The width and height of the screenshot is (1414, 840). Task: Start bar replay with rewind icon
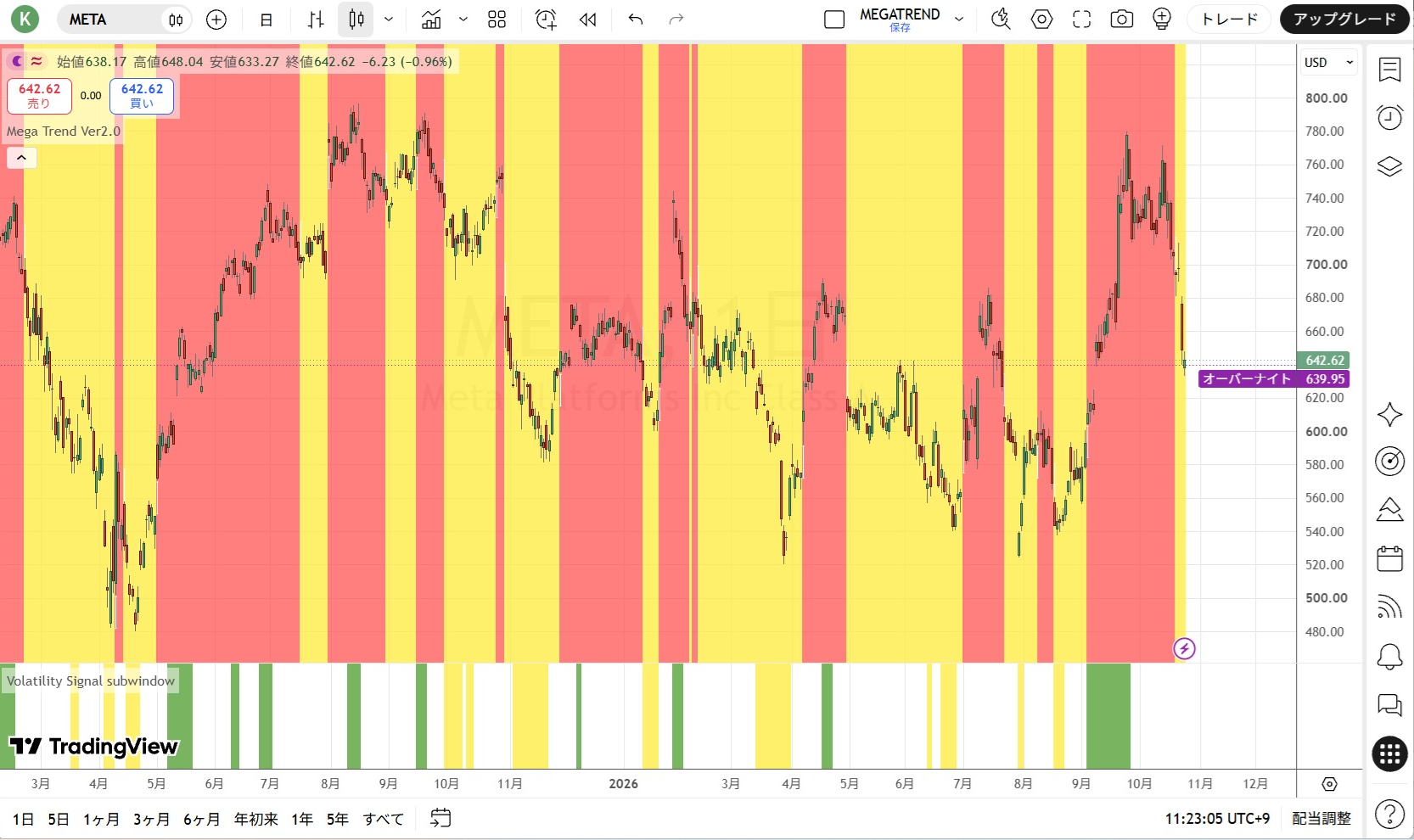tap(587, 20)
